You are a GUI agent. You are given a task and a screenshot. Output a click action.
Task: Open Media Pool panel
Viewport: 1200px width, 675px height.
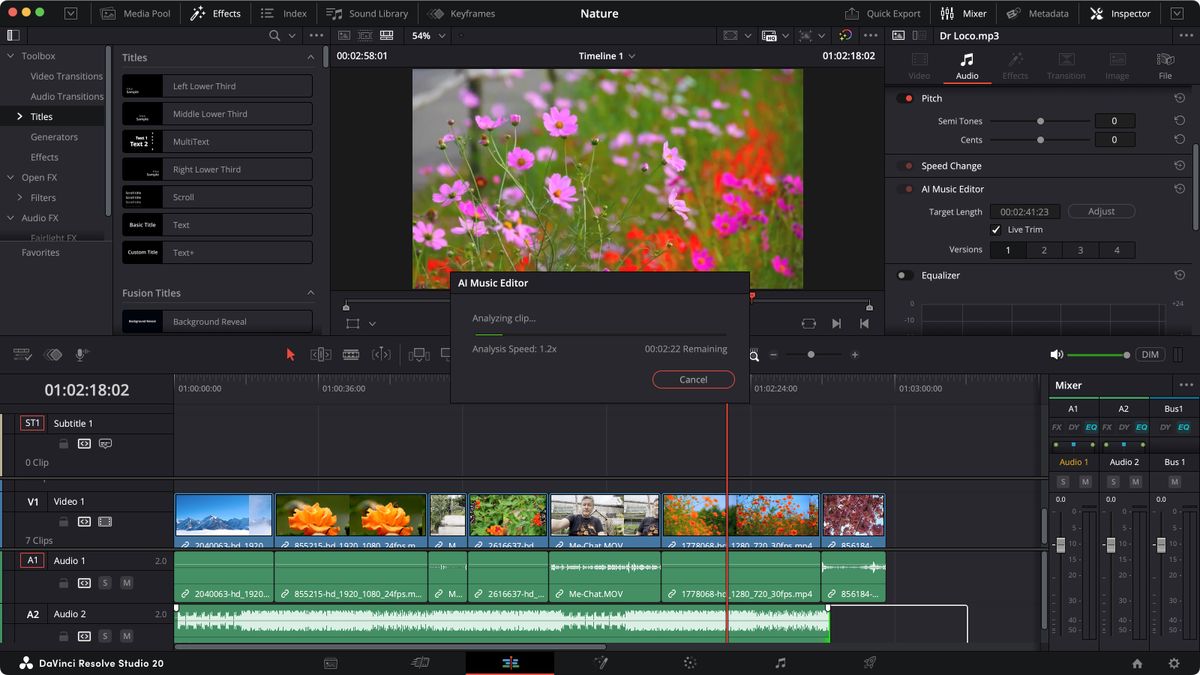pyautogui.click(x=135, y=14)
